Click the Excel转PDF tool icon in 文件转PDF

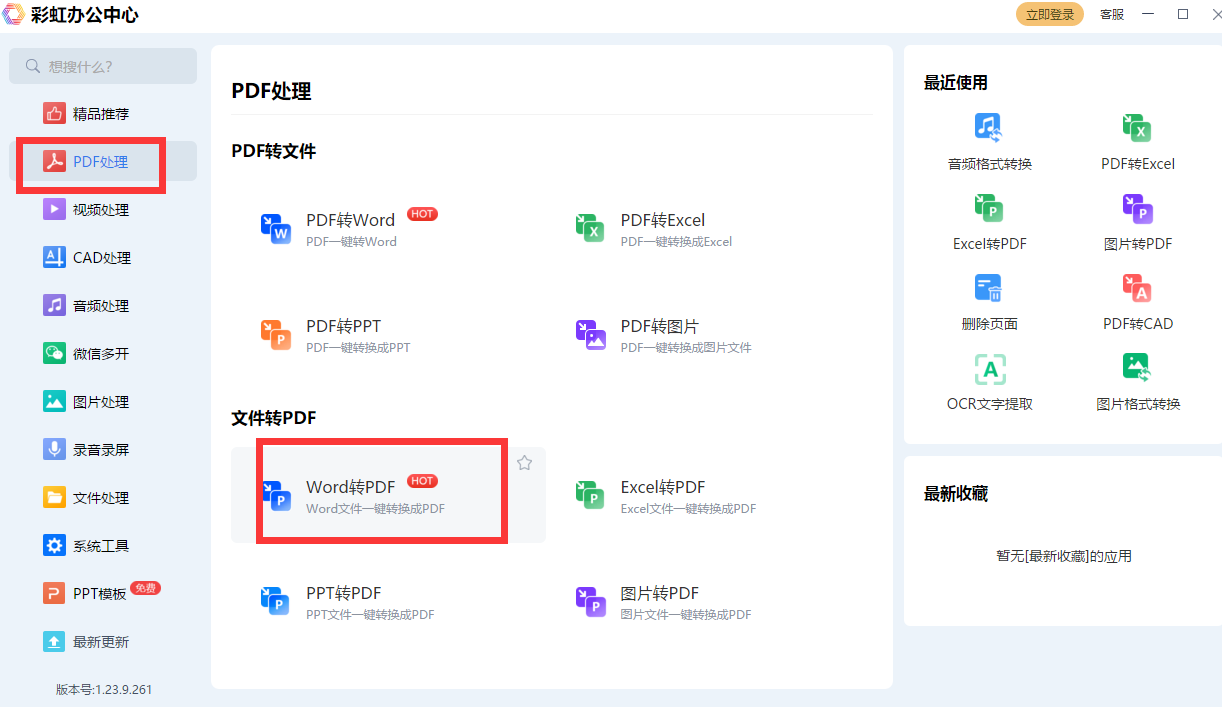[590, 495]
